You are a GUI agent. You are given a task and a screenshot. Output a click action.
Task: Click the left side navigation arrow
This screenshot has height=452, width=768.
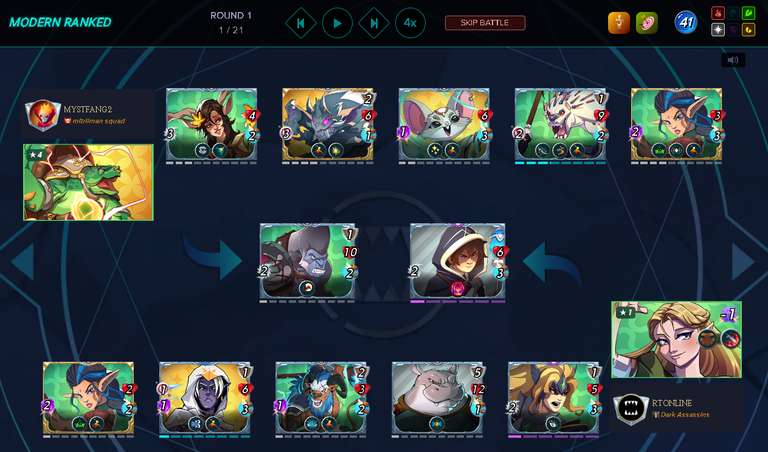(x=23, y=262)
